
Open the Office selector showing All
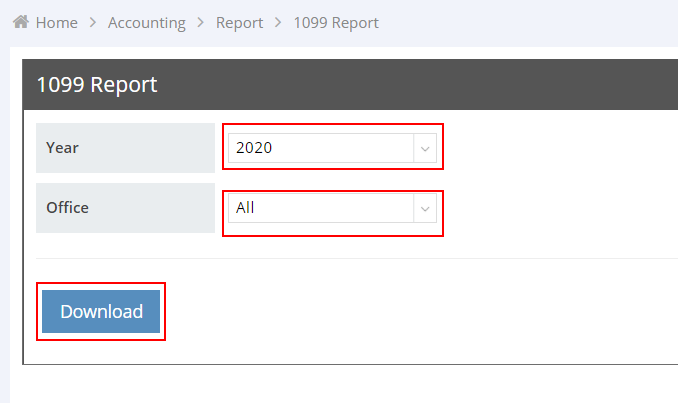pyautogui.click(x=320, y=208)
